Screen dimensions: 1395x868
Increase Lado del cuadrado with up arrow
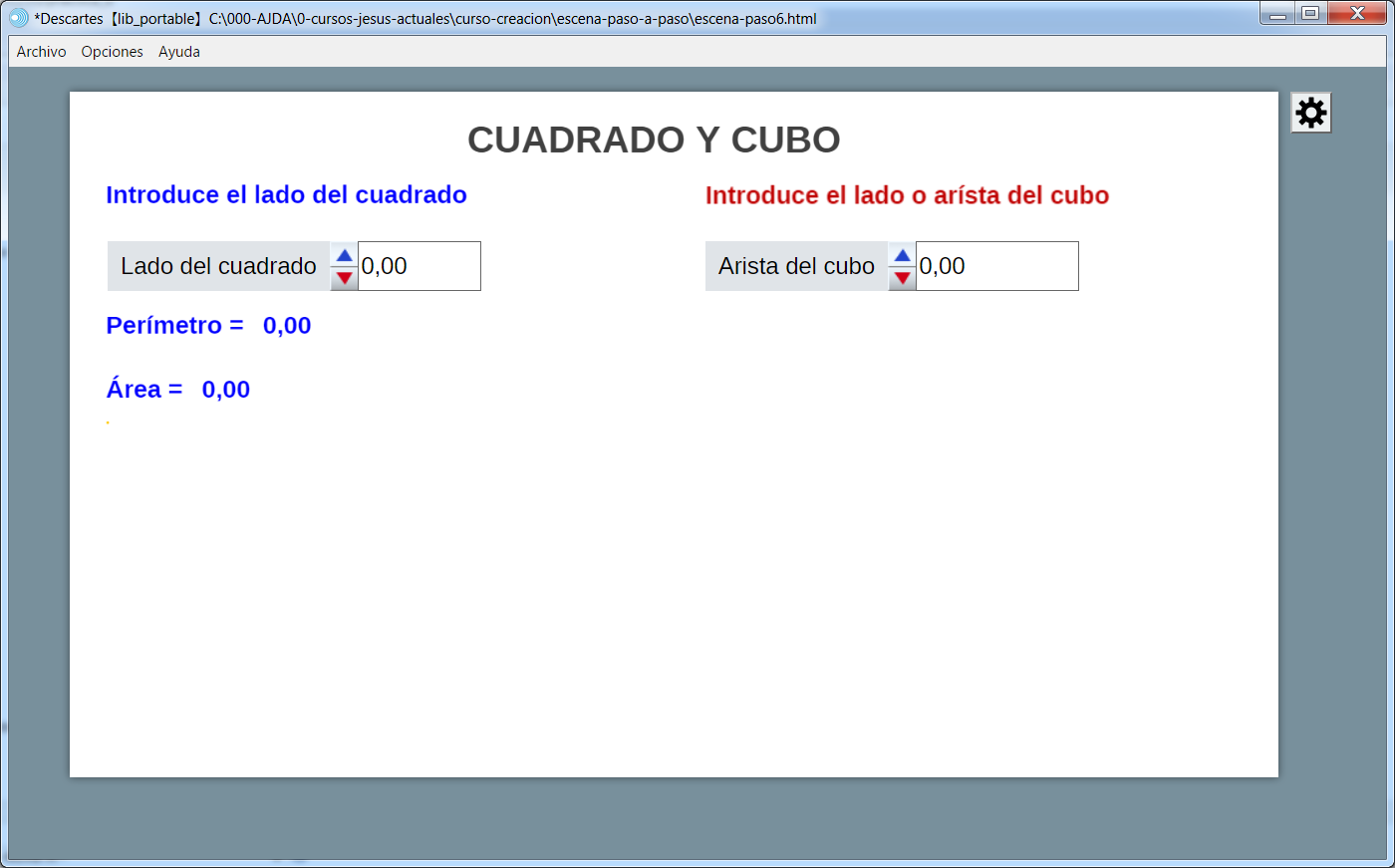[344, 255]
